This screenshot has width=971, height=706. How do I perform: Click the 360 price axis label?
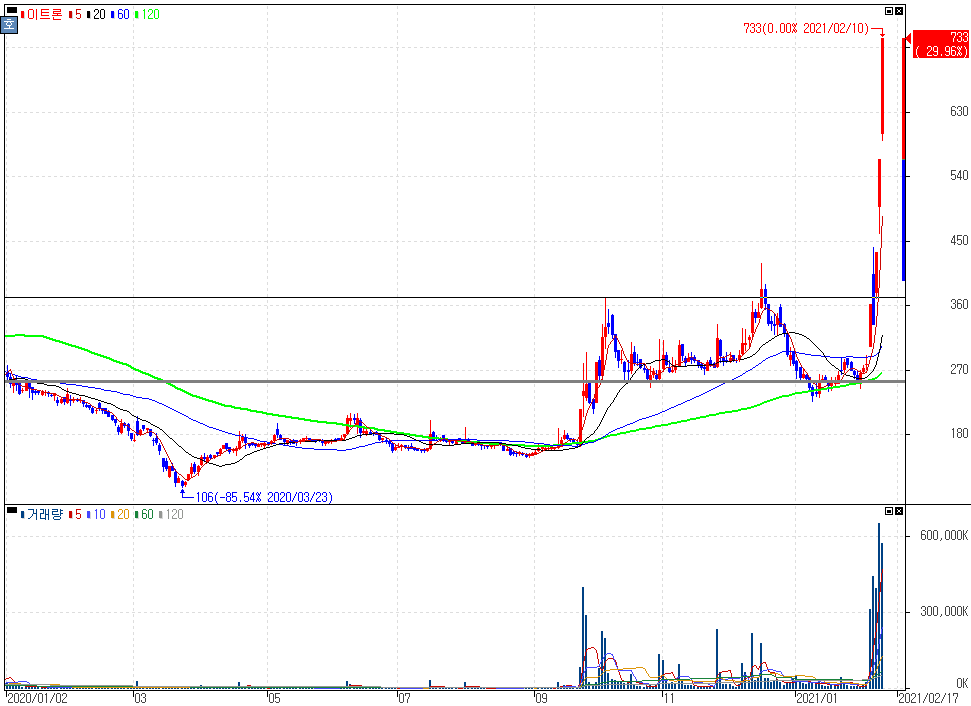click(x=959, y=305)
